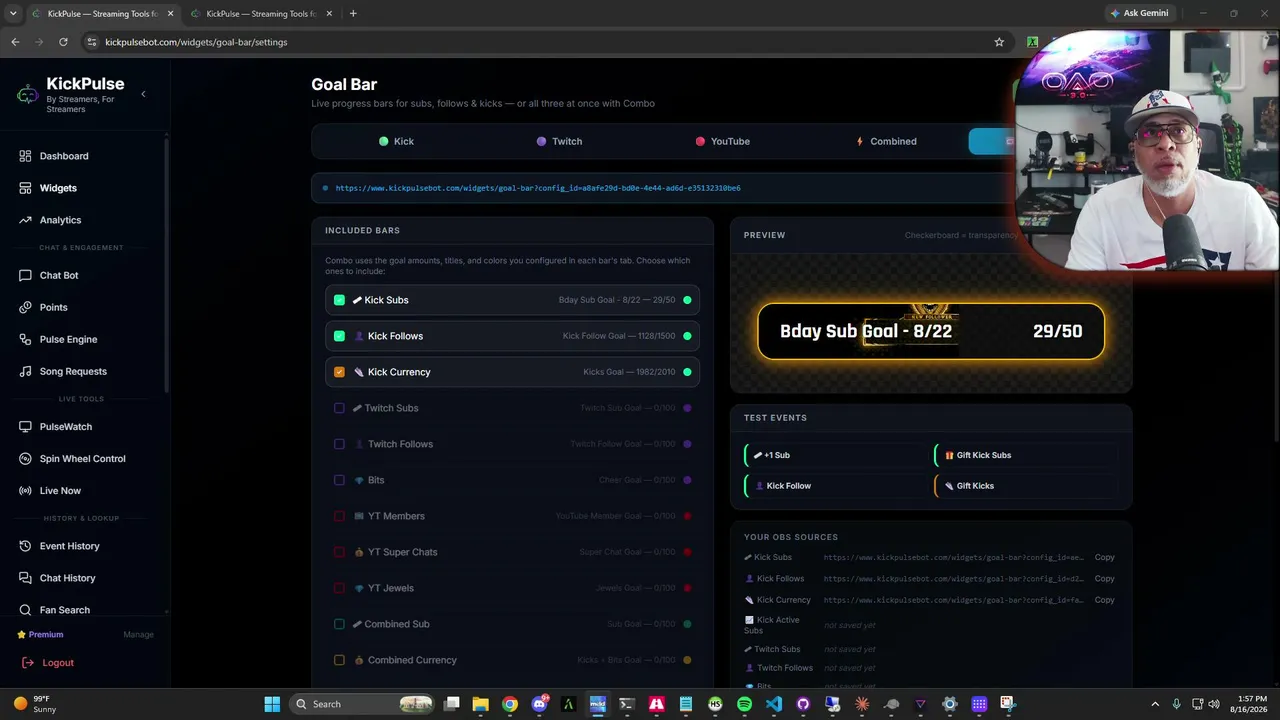Include the Combined Currency bar checkbox
The width and height of the screenshot is (1280, 720).
(x=340, y=660)
